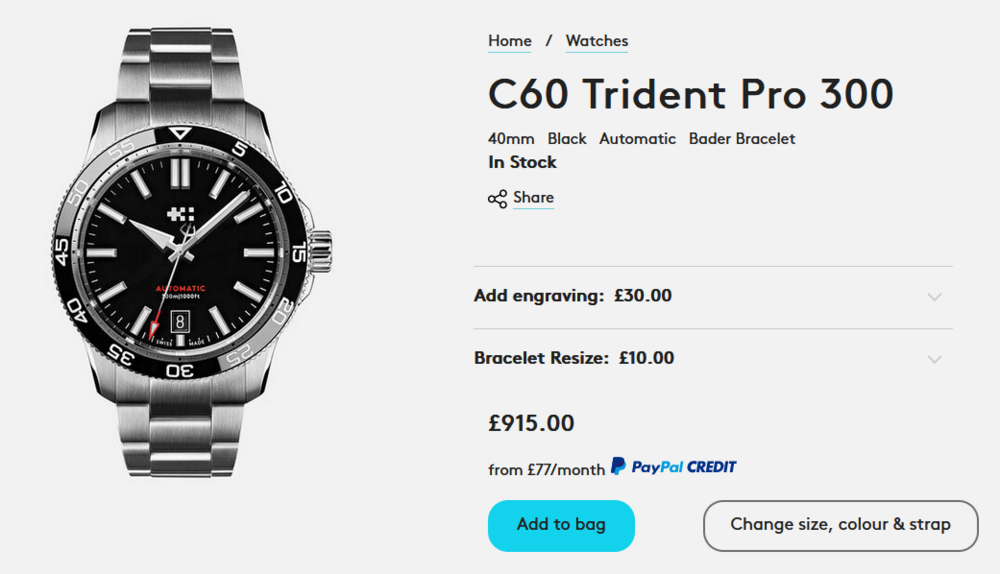Navigate to the Watches breadcrumb
This screenshot has width=1000, height=574.
point(597,41)
